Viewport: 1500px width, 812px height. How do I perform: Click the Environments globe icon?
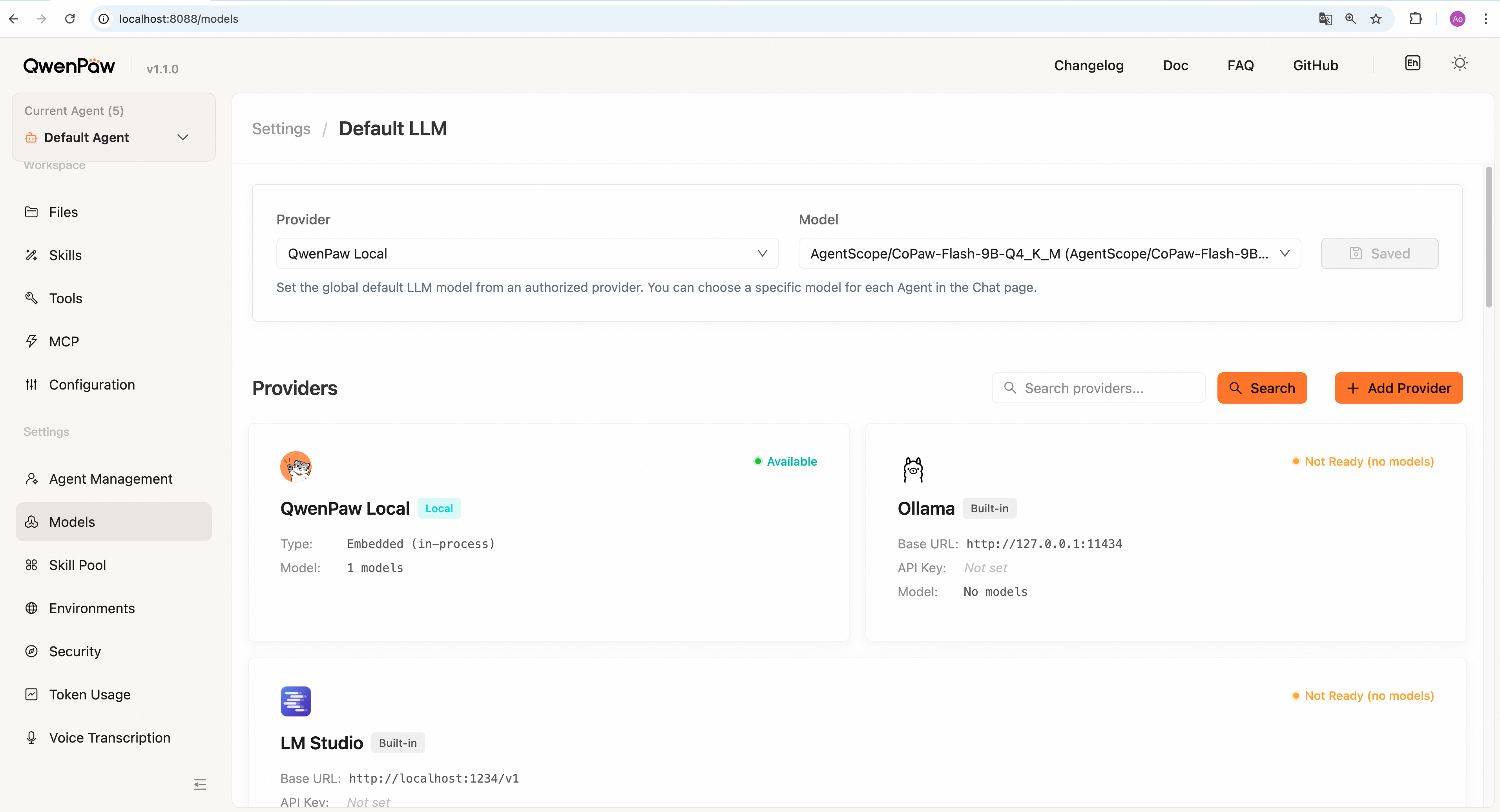pos(31,608)
